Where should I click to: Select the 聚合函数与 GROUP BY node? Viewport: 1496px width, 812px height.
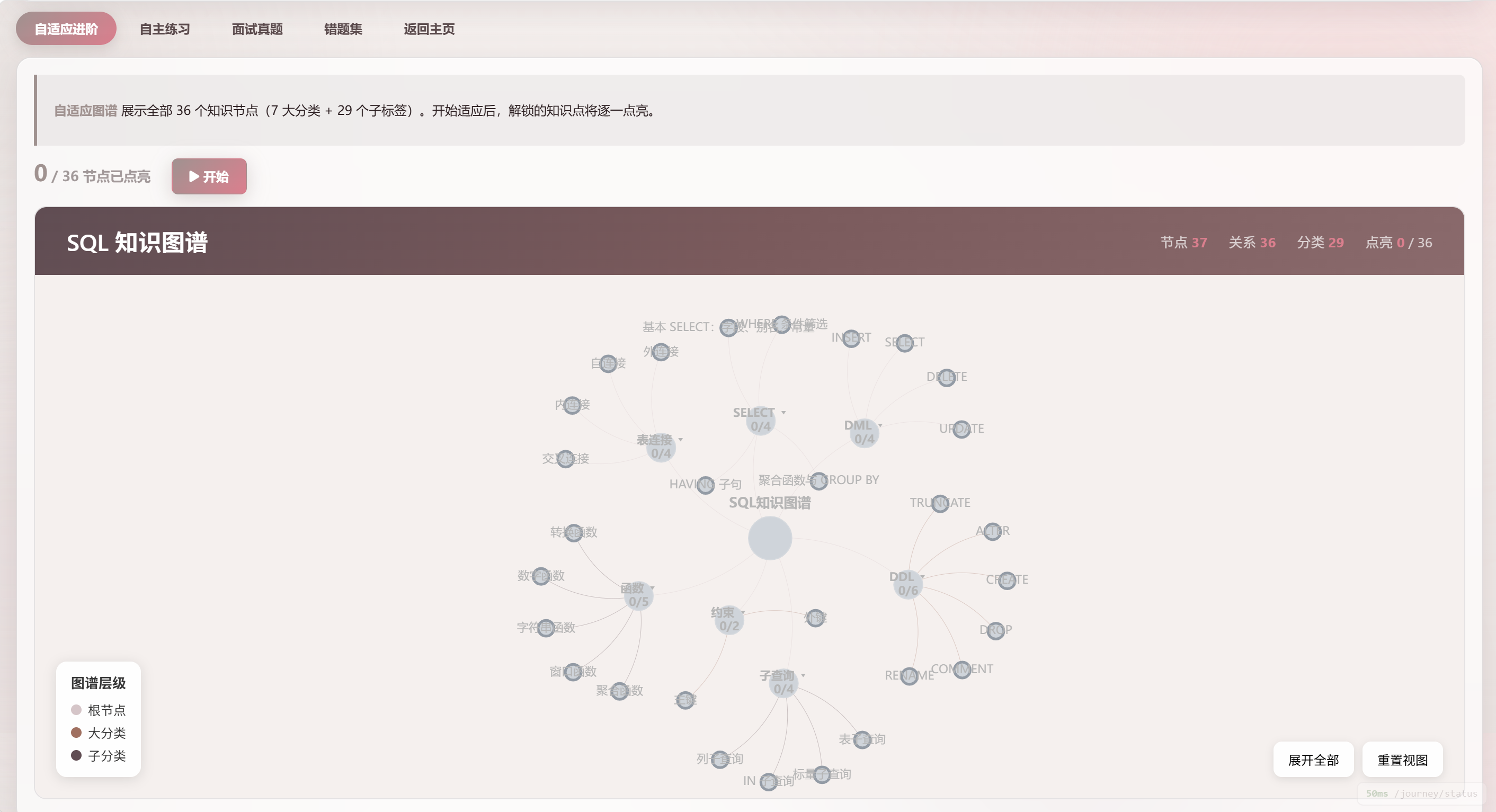(x=818, y=480)
